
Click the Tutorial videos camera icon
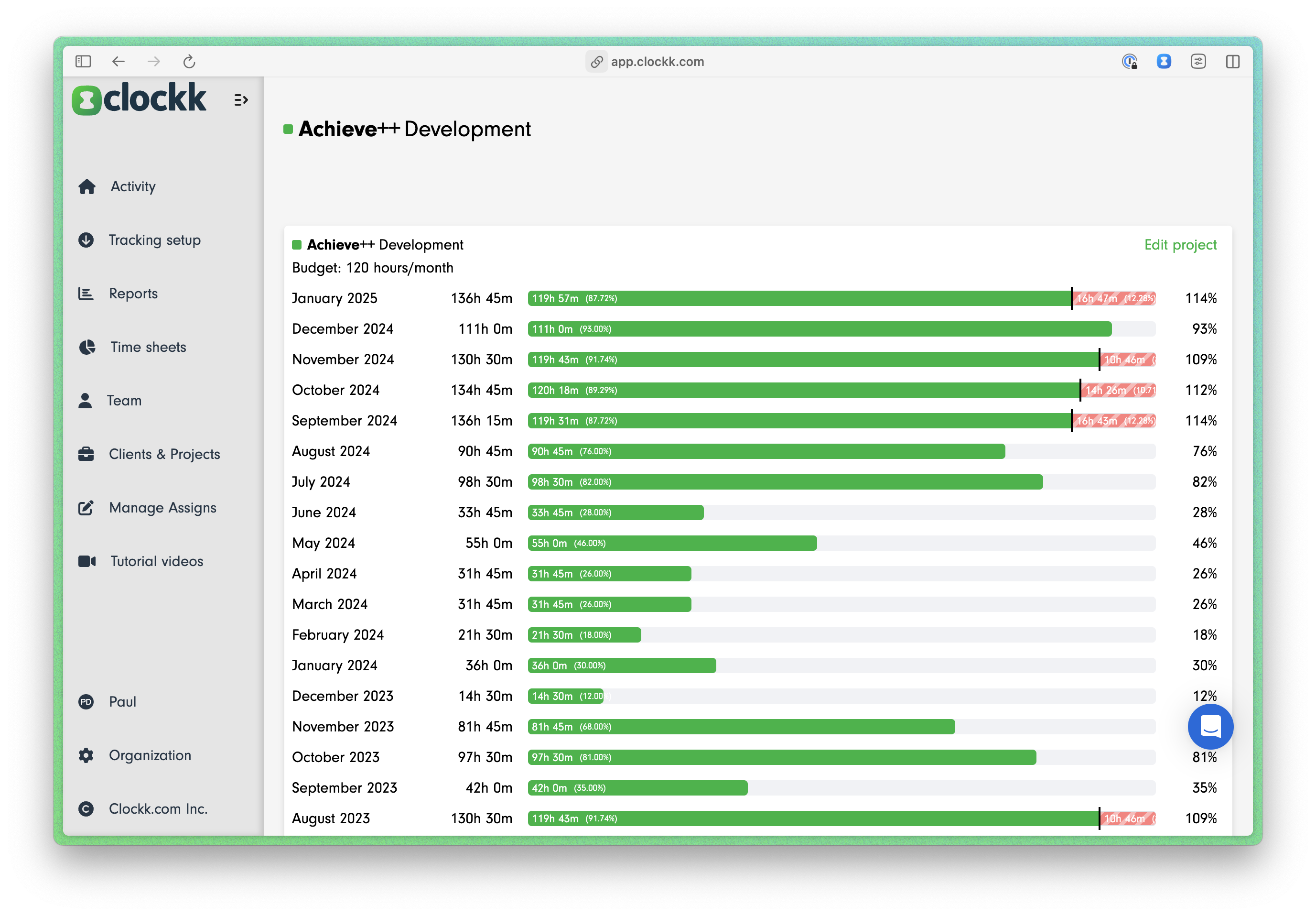click(x=86, y=561)
